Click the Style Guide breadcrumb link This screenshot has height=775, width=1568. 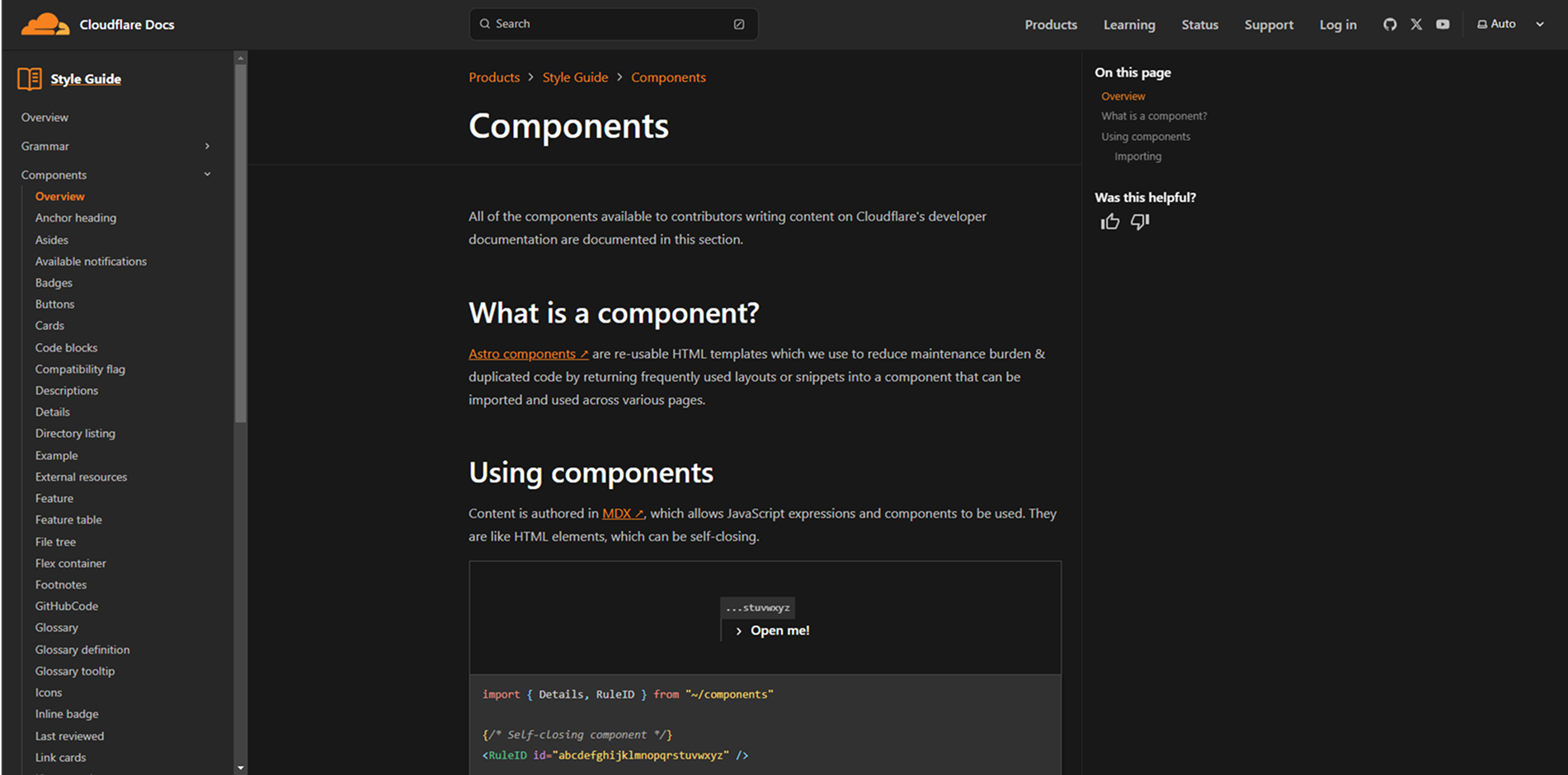coord(575,77)
